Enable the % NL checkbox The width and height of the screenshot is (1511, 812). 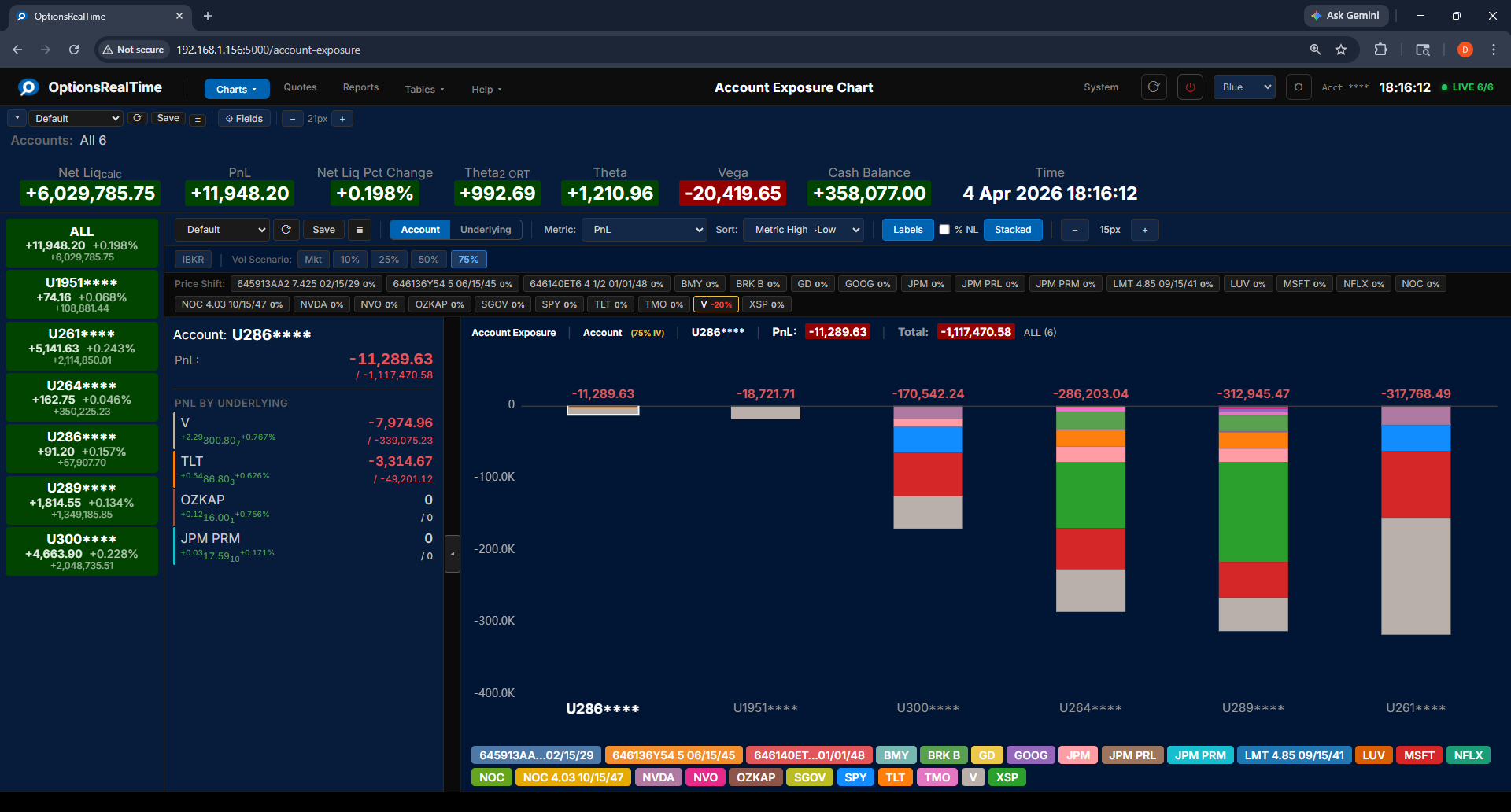coord(944,229)
